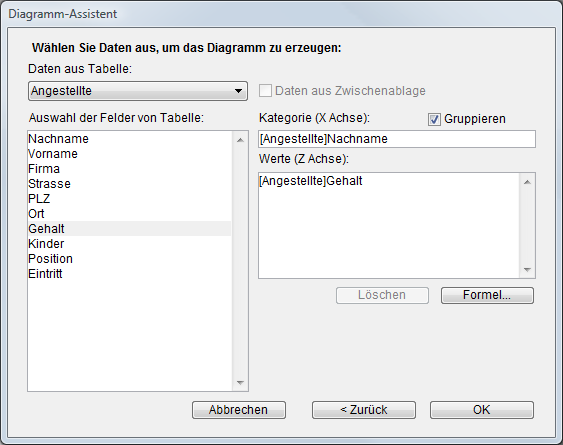Open the Formel... dialog button
Image resolution: width=563 pixels, height=445 pixels.
487,295
